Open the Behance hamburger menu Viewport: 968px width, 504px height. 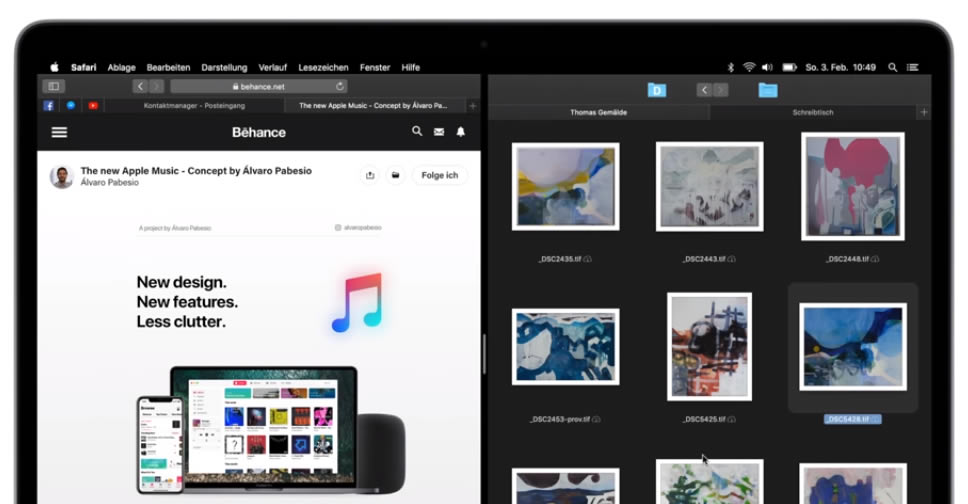(59, 132)
